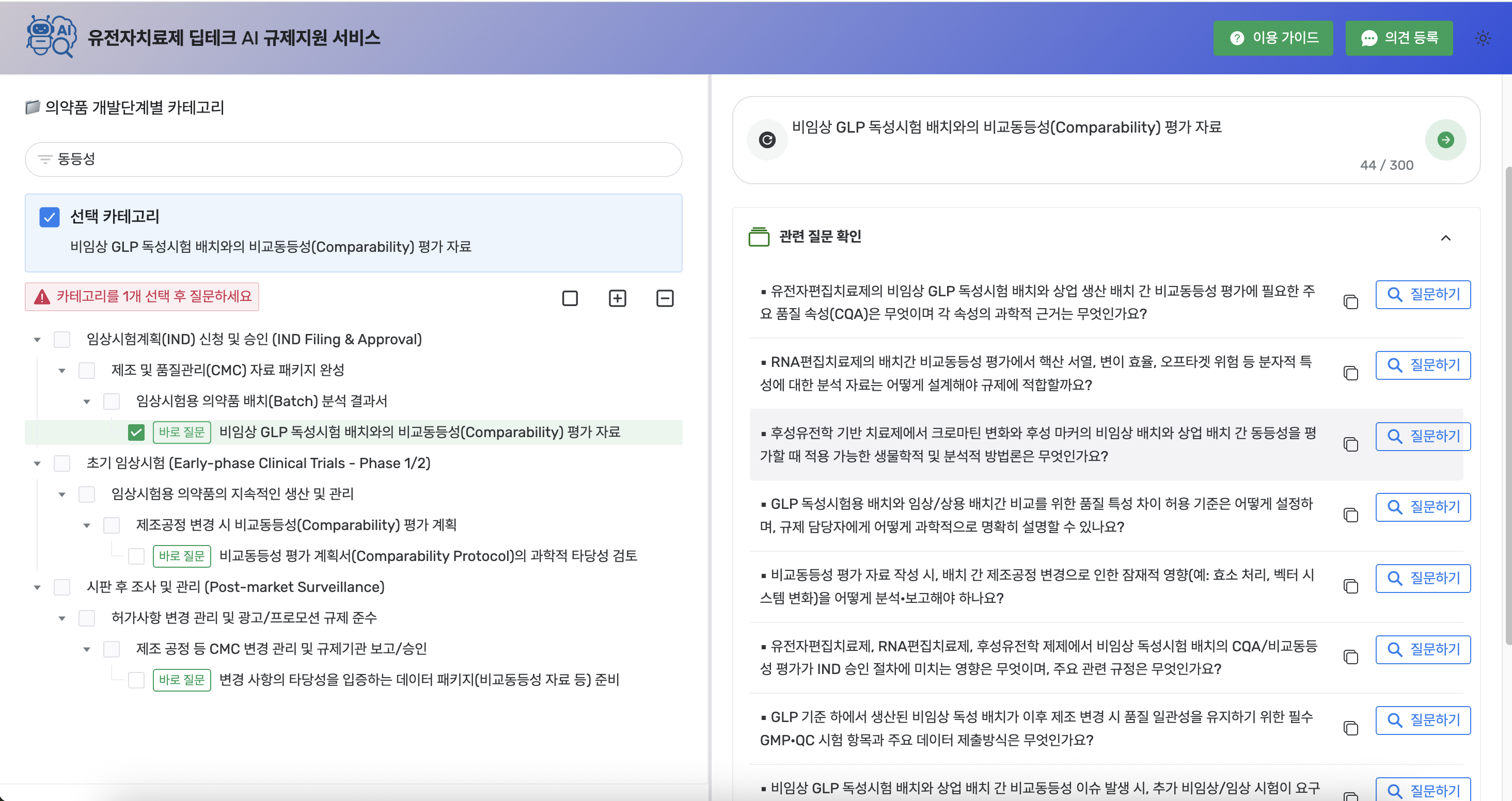Viewport: 1512px width, 801px height.
Task: Toggle checkbox for 임상시험용 의약품 배치(Batch) 분석 결과서
Action: coord(112,402)
